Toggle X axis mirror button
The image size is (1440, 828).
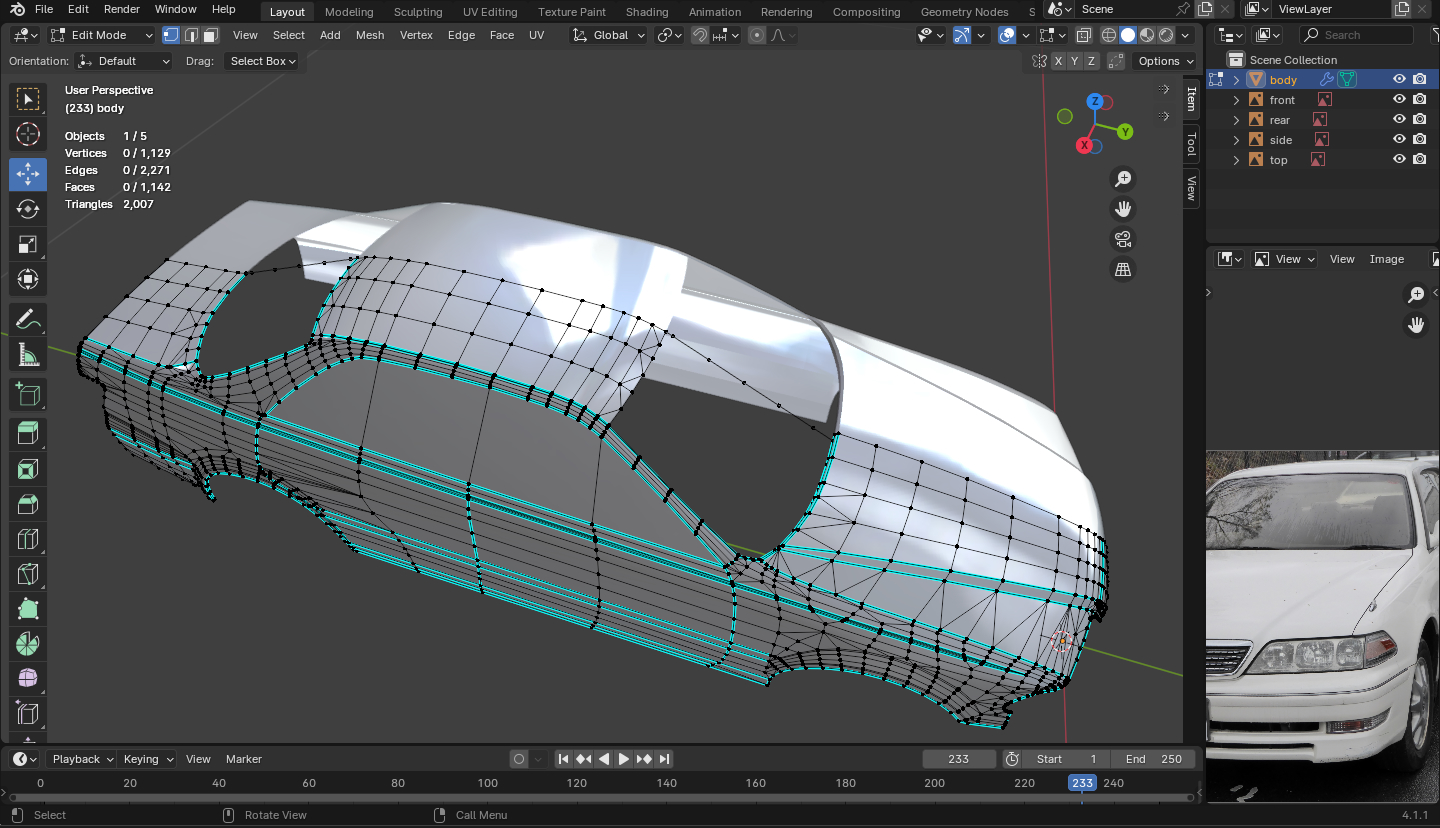point(1058,61)
